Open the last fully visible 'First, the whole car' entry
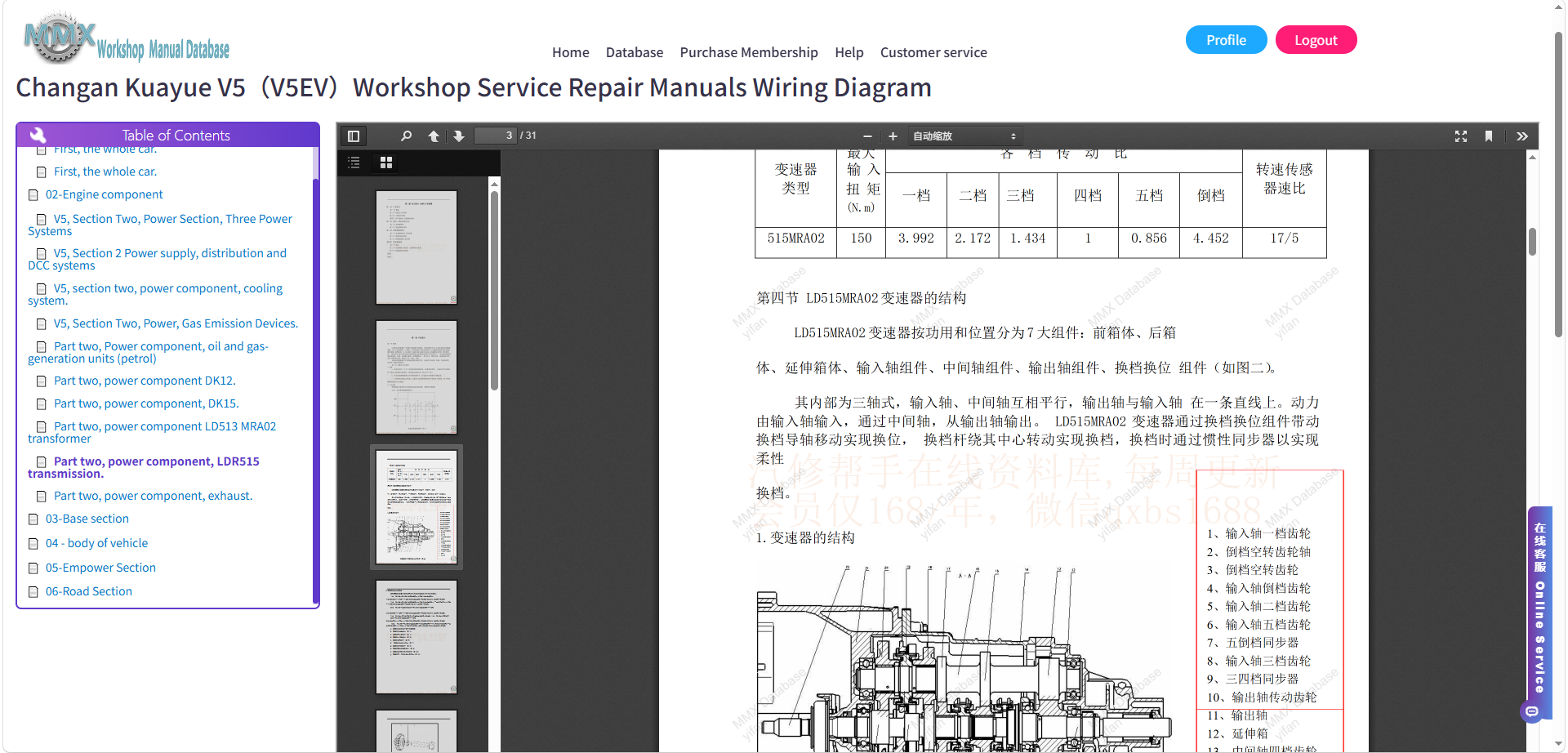 click(105, 172)
